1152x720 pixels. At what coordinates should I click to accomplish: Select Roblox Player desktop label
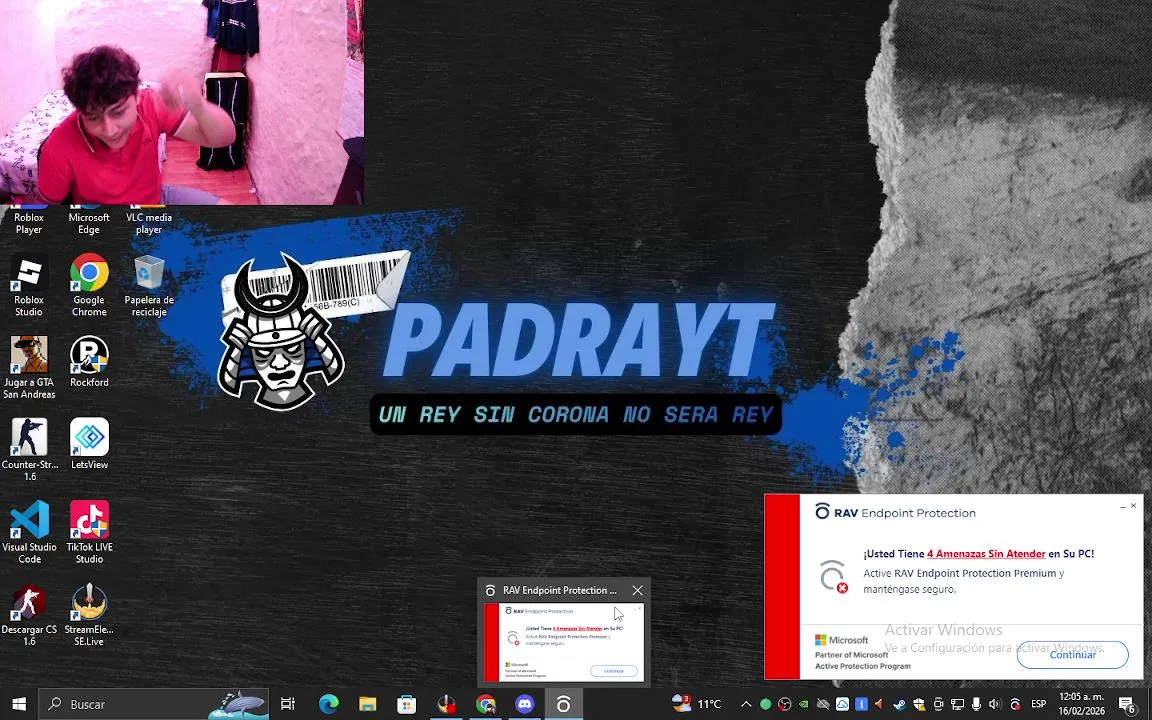point(29,223)
